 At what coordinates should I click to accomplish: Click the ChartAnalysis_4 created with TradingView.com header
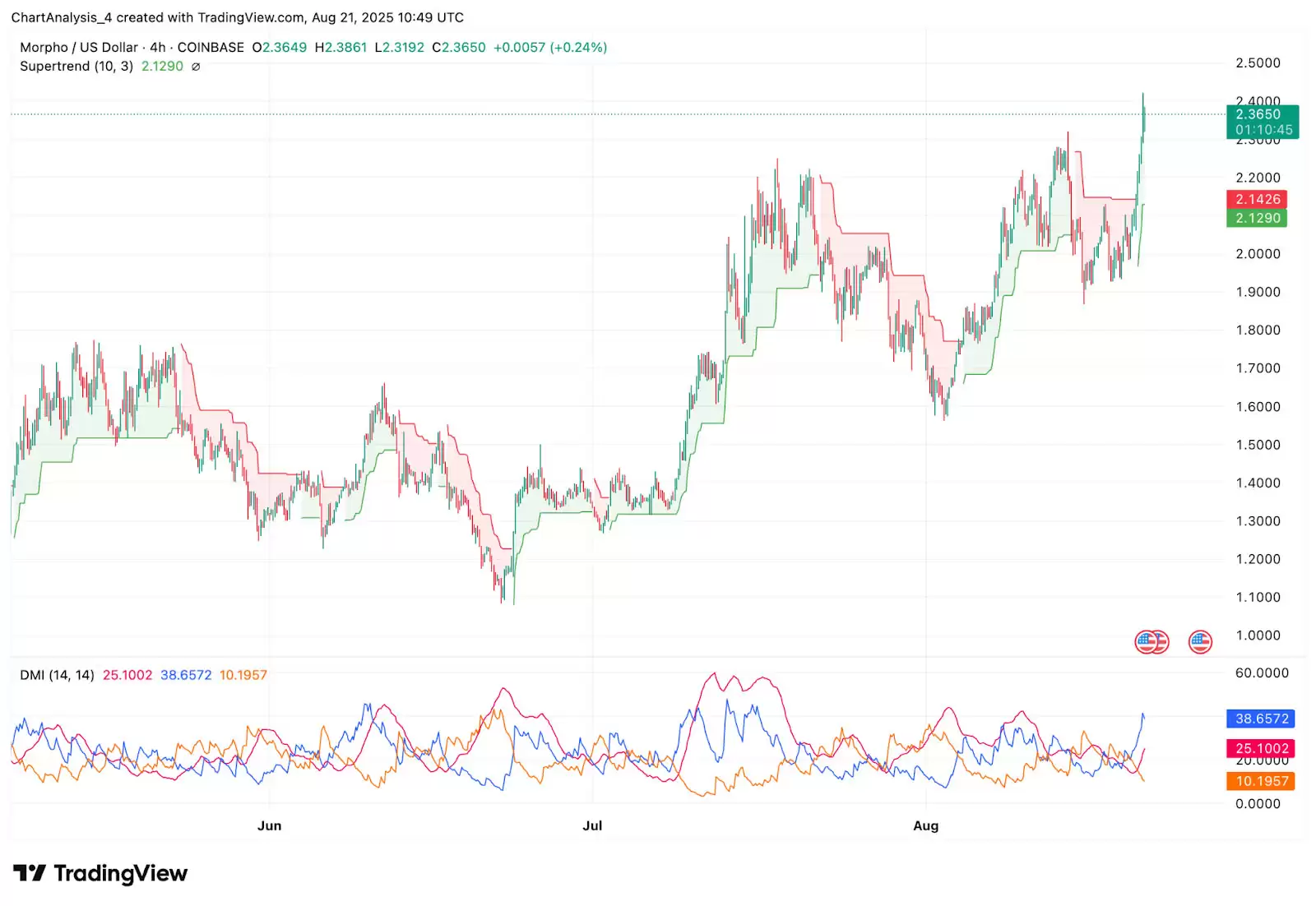[237, 17]
